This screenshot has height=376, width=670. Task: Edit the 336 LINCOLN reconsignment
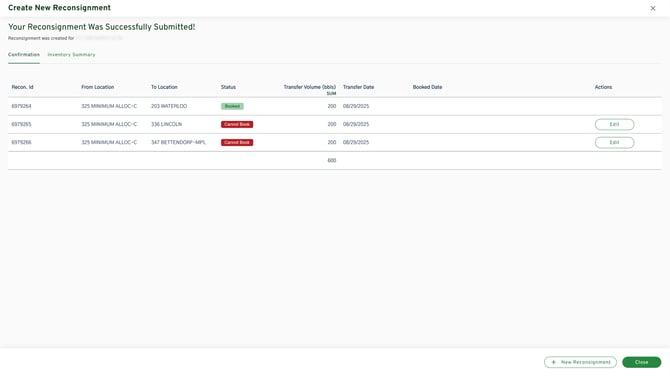[x=614, y=124]
